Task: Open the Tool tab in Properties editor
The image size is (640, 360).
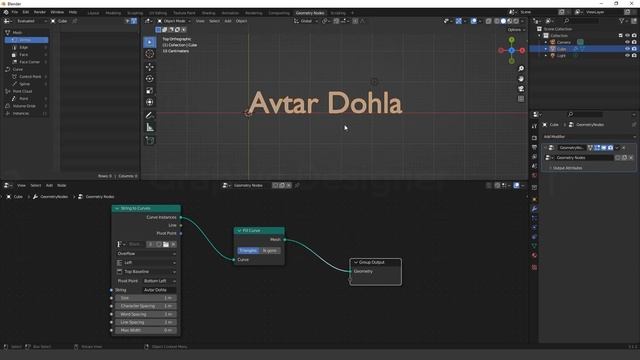Action: pos(534,127)
